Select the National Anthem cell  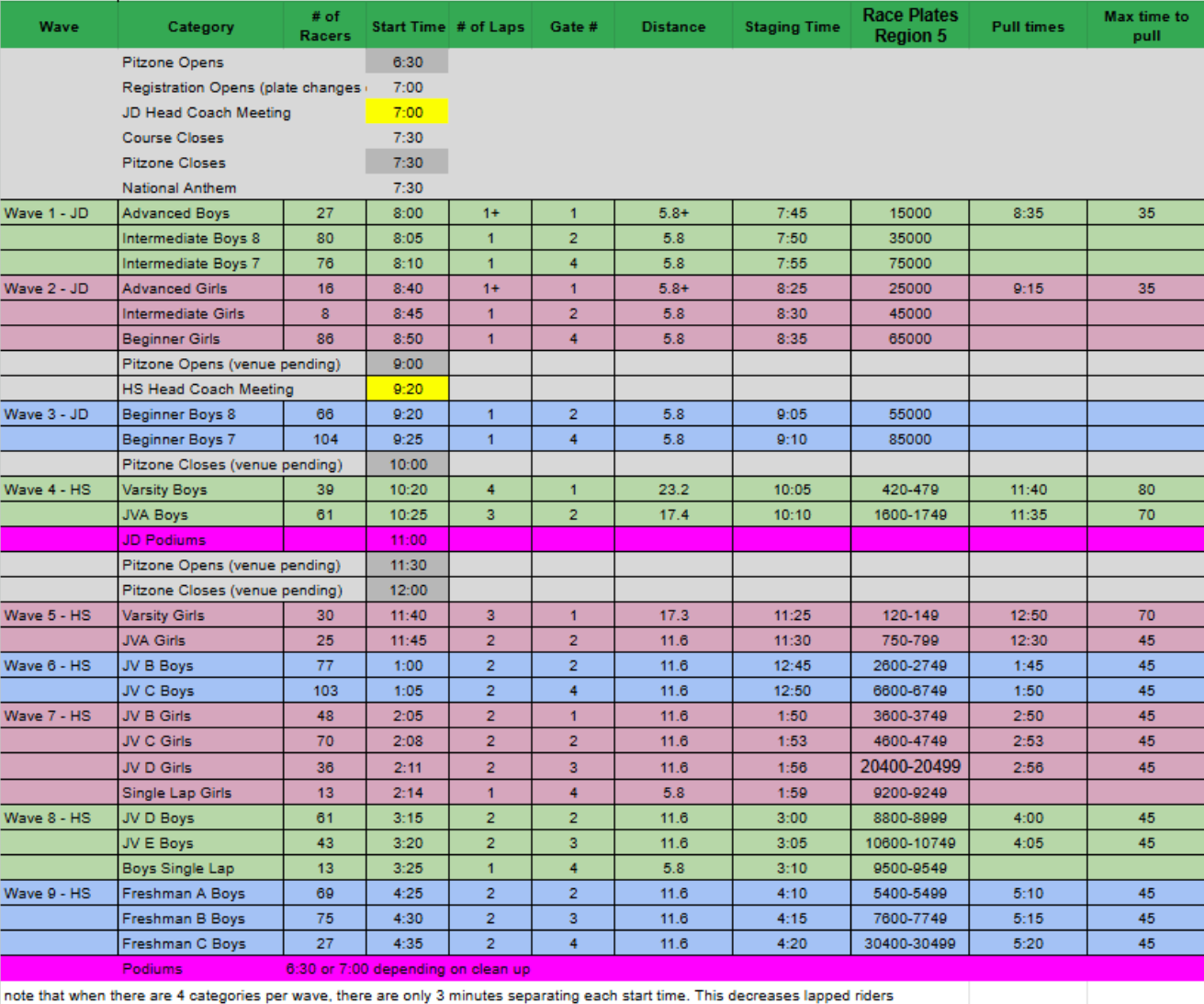pos(179,187)
